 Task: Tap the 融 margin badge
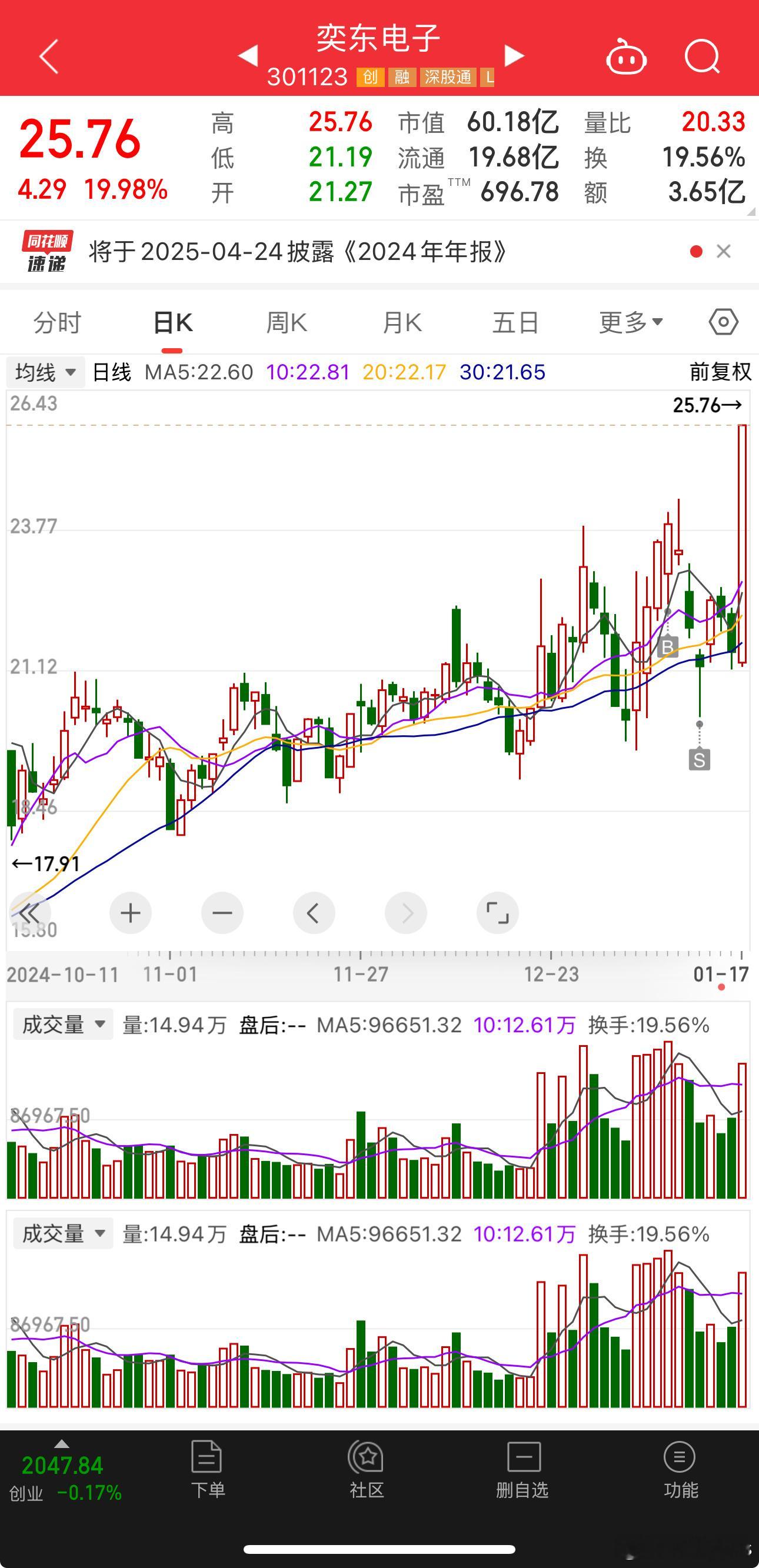[x=402, y=77]
